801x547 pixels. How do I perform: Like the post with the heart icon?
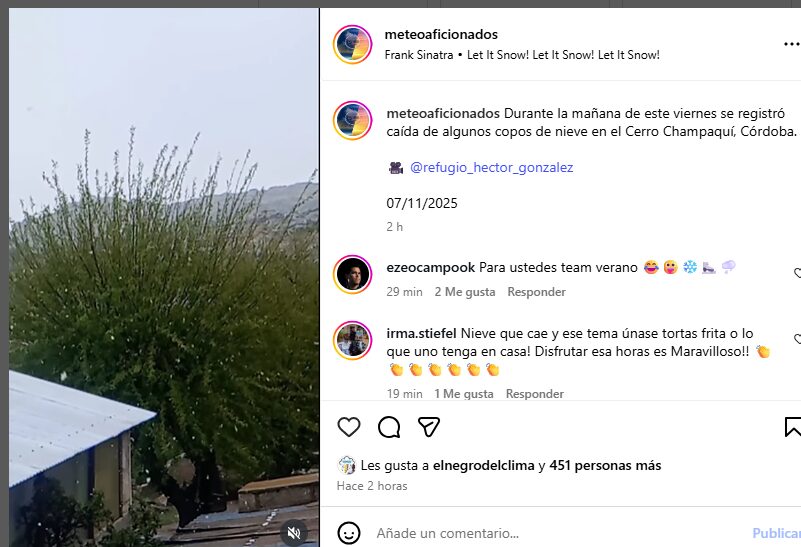click(x=349, y=427)
